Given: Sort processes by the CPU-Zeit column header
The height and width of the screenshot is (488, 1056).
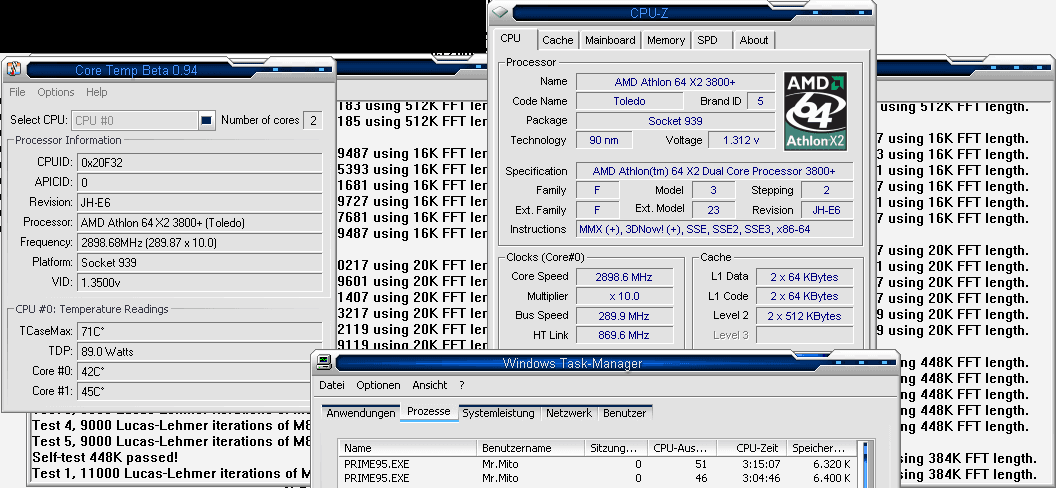Looking at the screenshot, I should click(x=753, y=448).
